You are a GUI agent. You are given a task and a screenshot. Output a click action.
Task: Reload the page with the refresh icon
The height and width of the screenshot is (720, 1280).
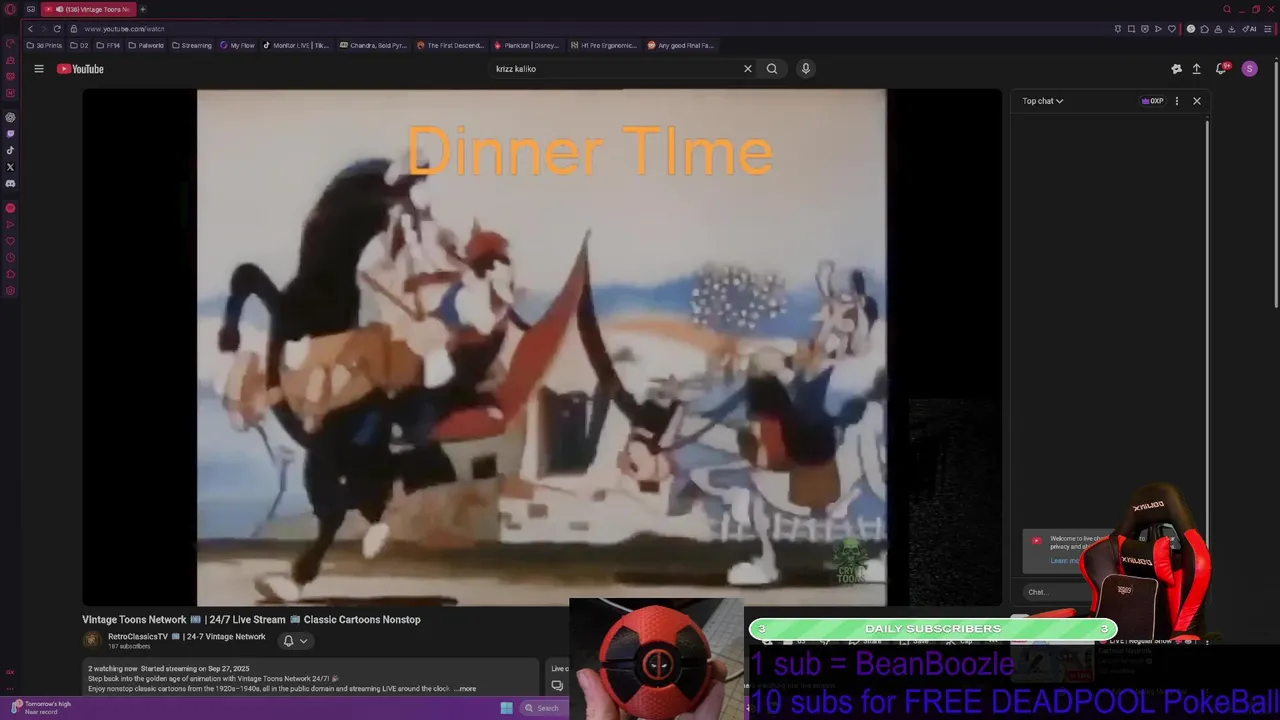pyautogui.click(x=57, y=29)
